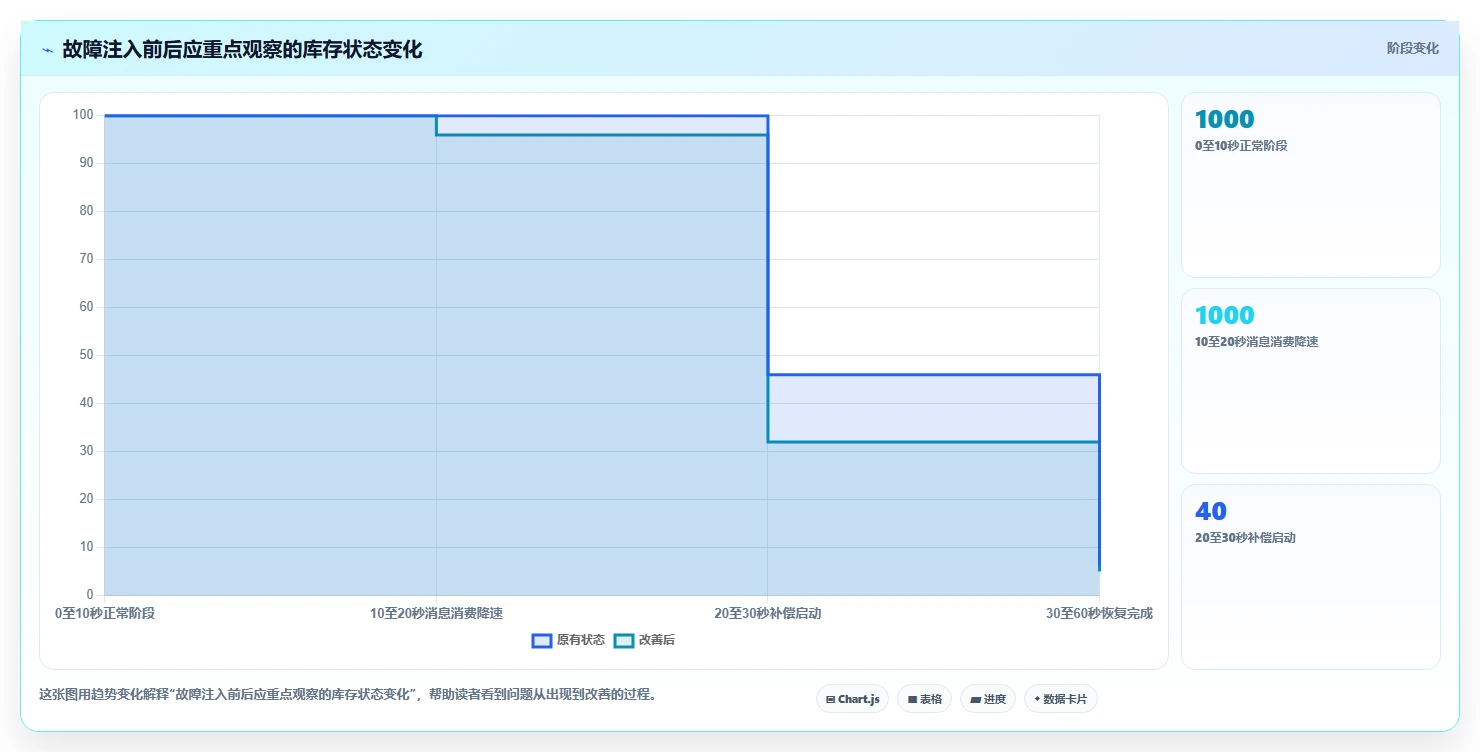Click the 原有状态 blue legend color box
The height and width of the screenshot is (752, 1480).
tap(542, 640)
